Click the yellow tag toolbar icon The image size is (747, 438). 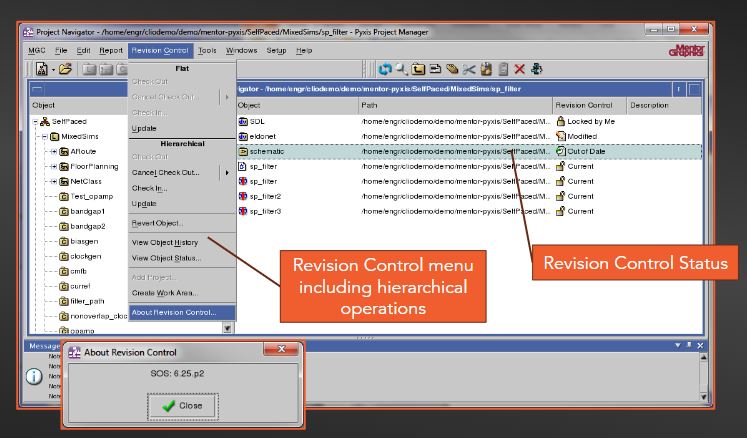click(x=452, y=69)
